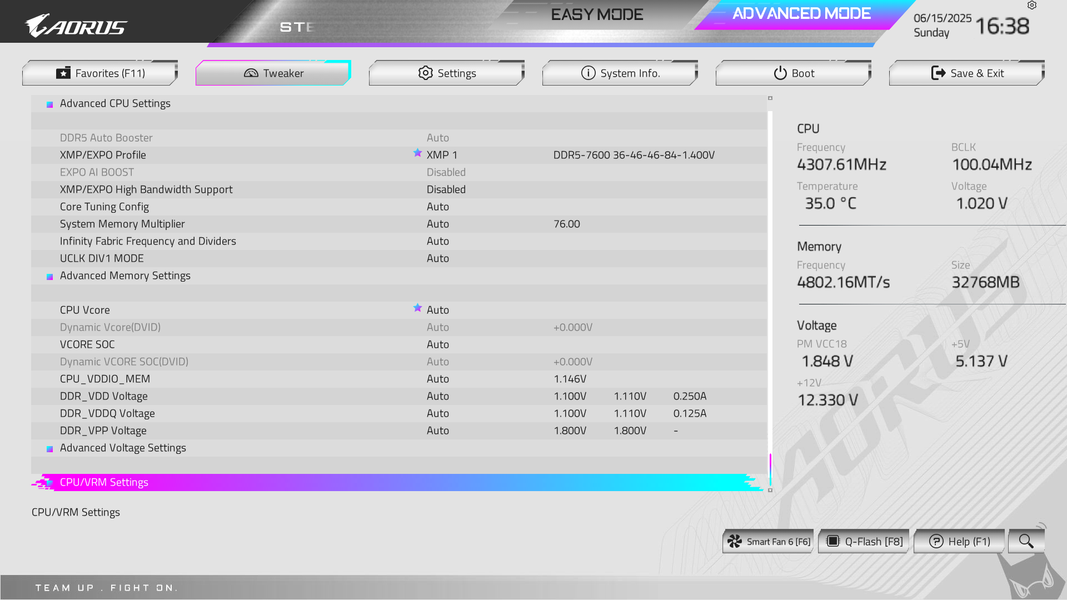Change UCLK DIV1 MODE Auto value
Screen dimensions: 1067x600
click(438, 259)
